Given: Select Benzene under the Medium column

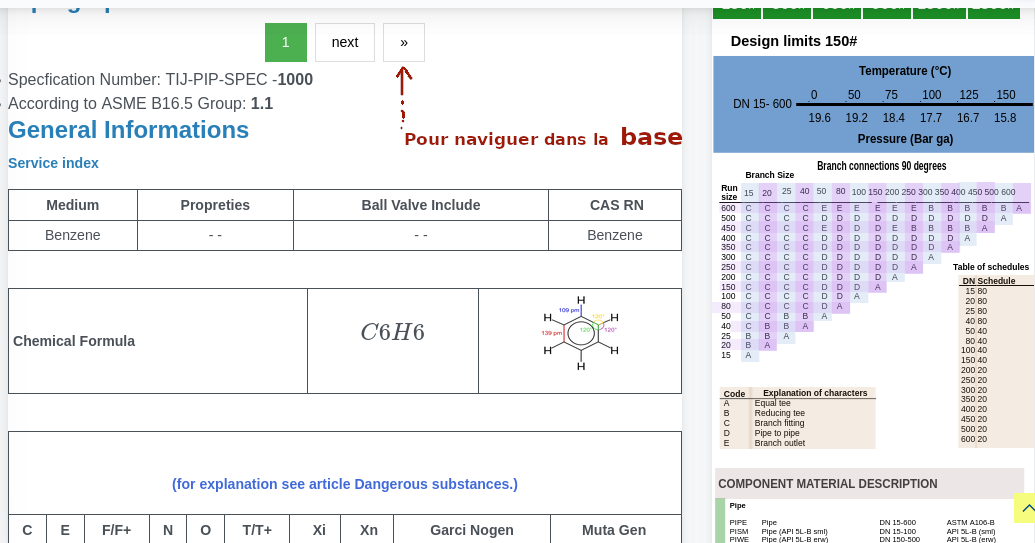Looking at the screenshot, I should click(x=73, y=236).
